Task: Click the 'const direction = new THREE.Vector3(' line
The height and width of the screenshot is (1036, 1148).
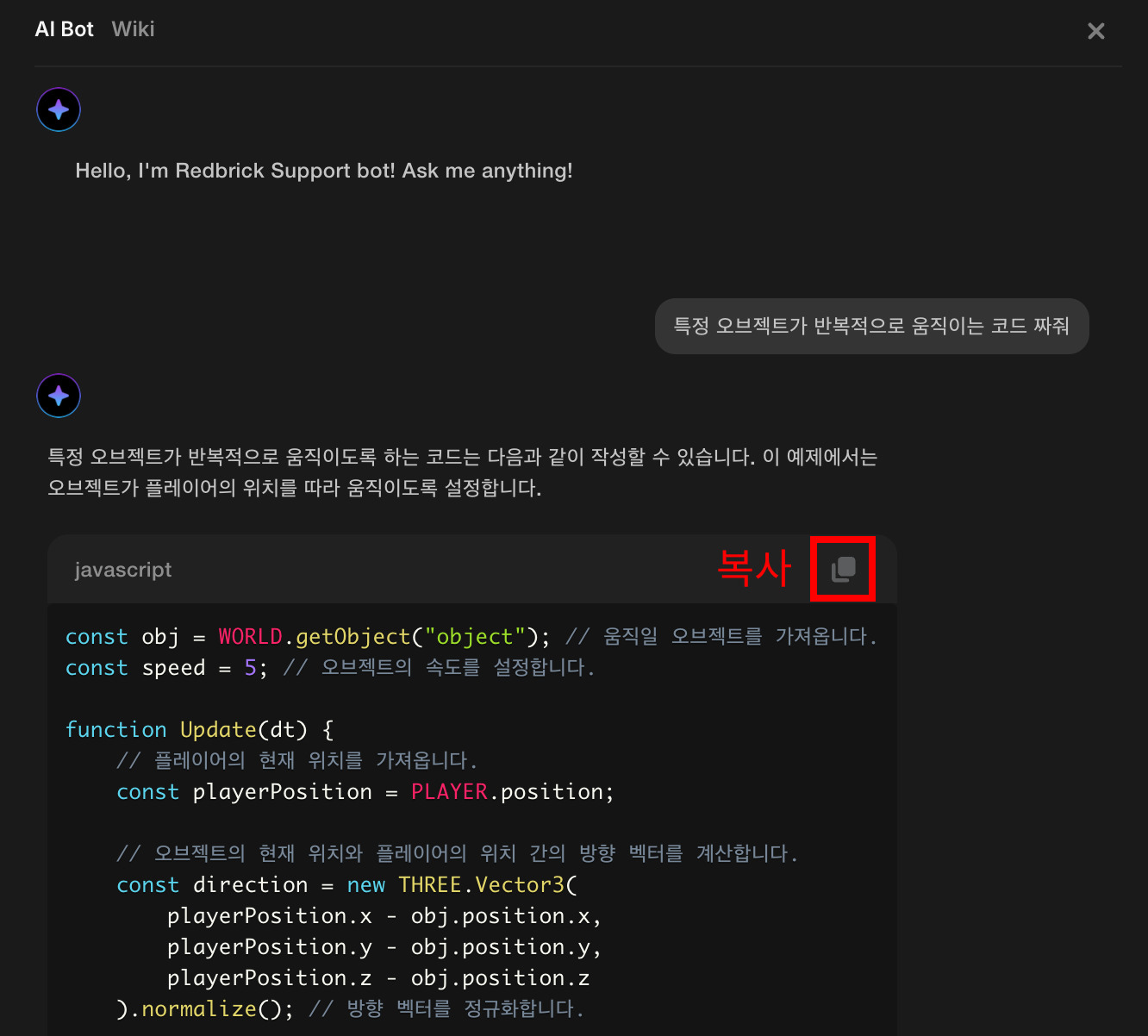Action: (347, 885)
